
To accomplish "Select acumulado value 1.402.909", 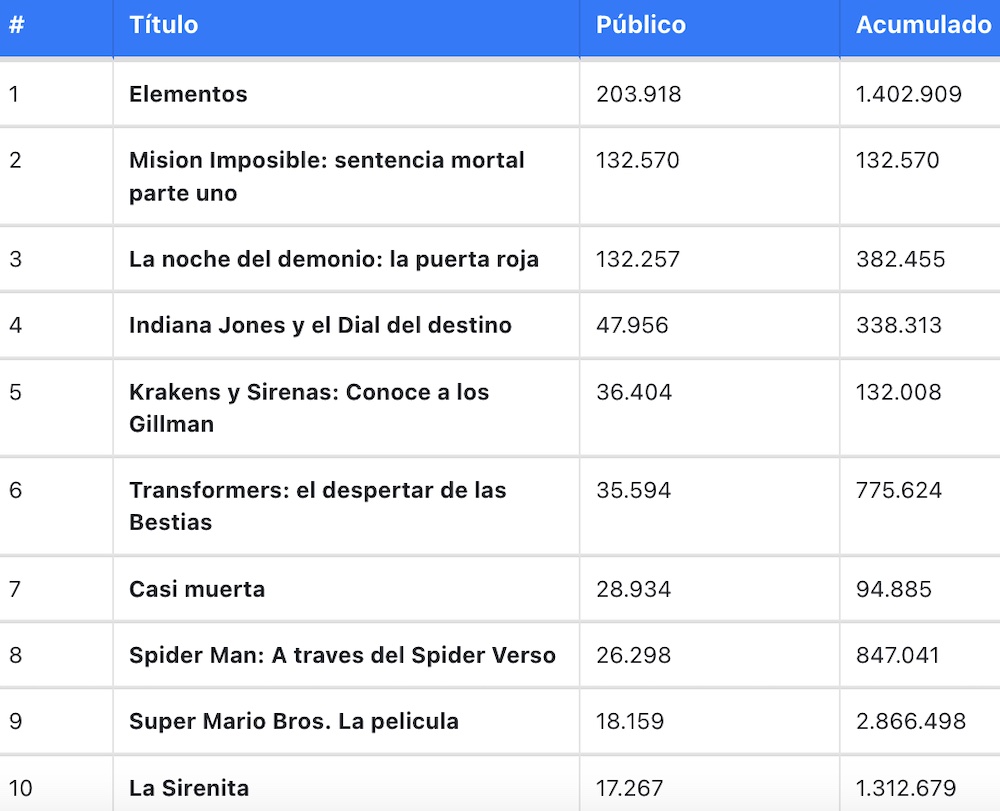I will pos(909,94).
